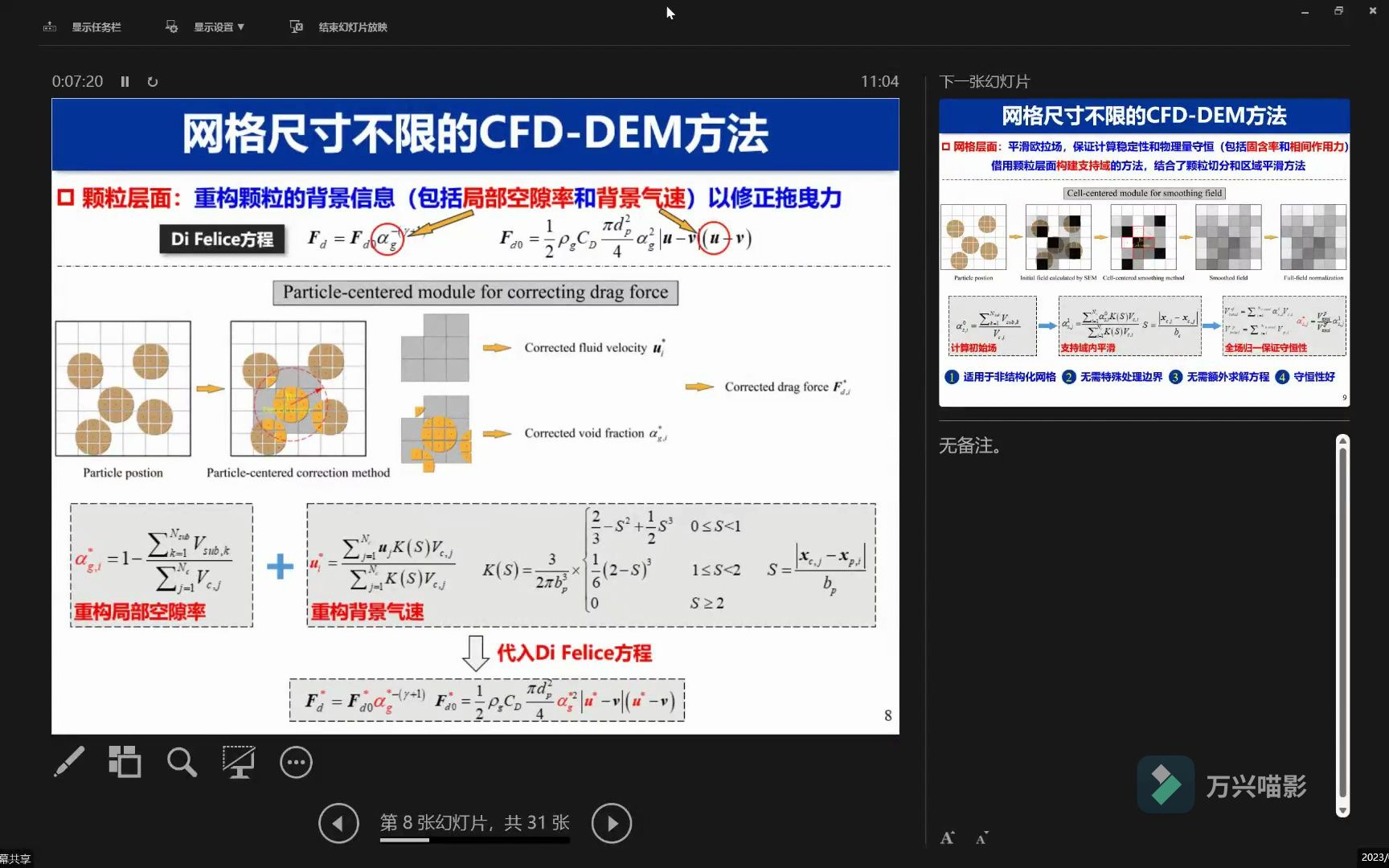
Task: Toggle screen sharing via 幕共享 label
Action: pyautogui.click(x=16, y=858)
